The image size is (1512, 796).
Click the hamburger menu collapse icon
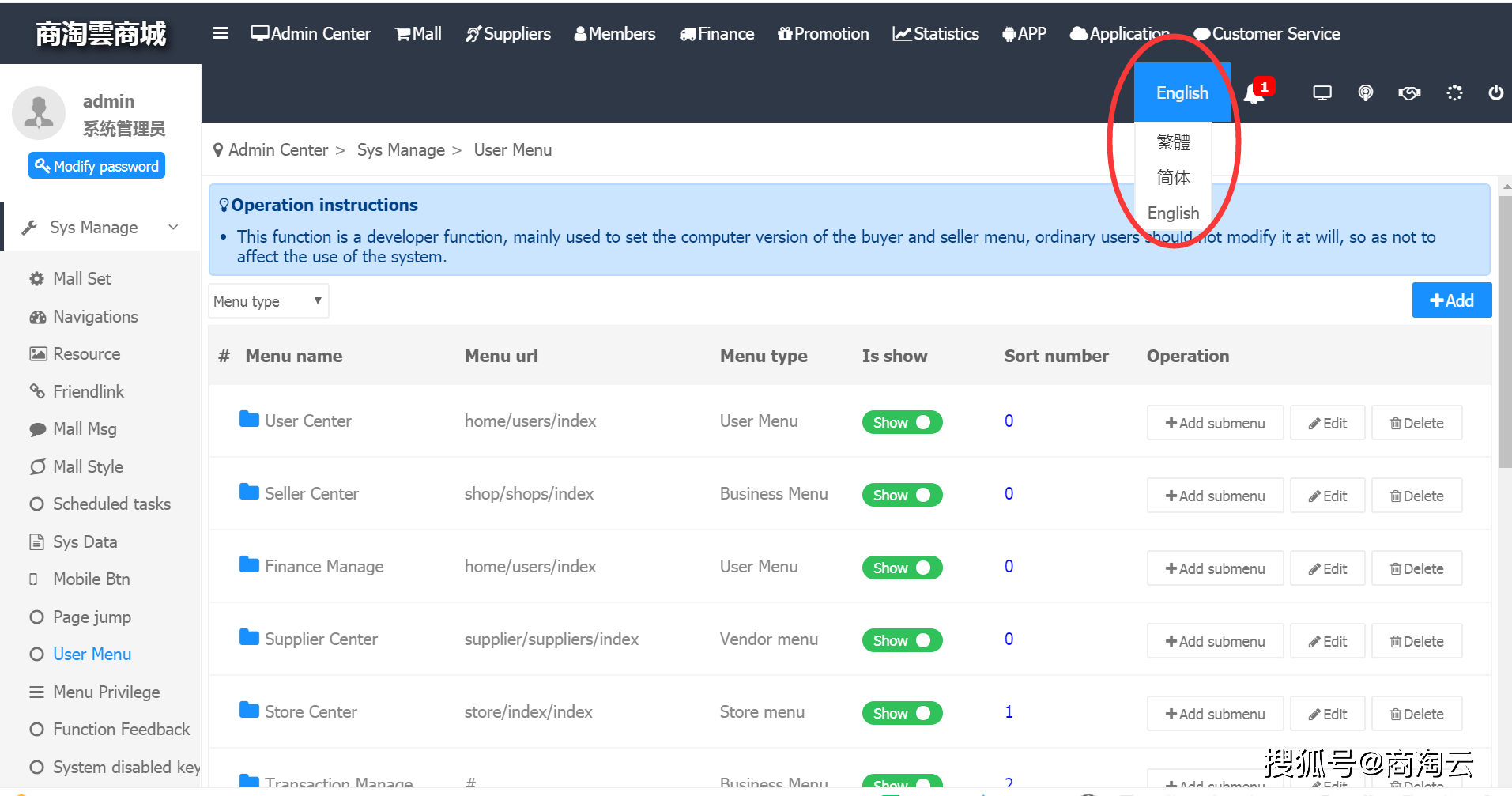click(221, 33)
